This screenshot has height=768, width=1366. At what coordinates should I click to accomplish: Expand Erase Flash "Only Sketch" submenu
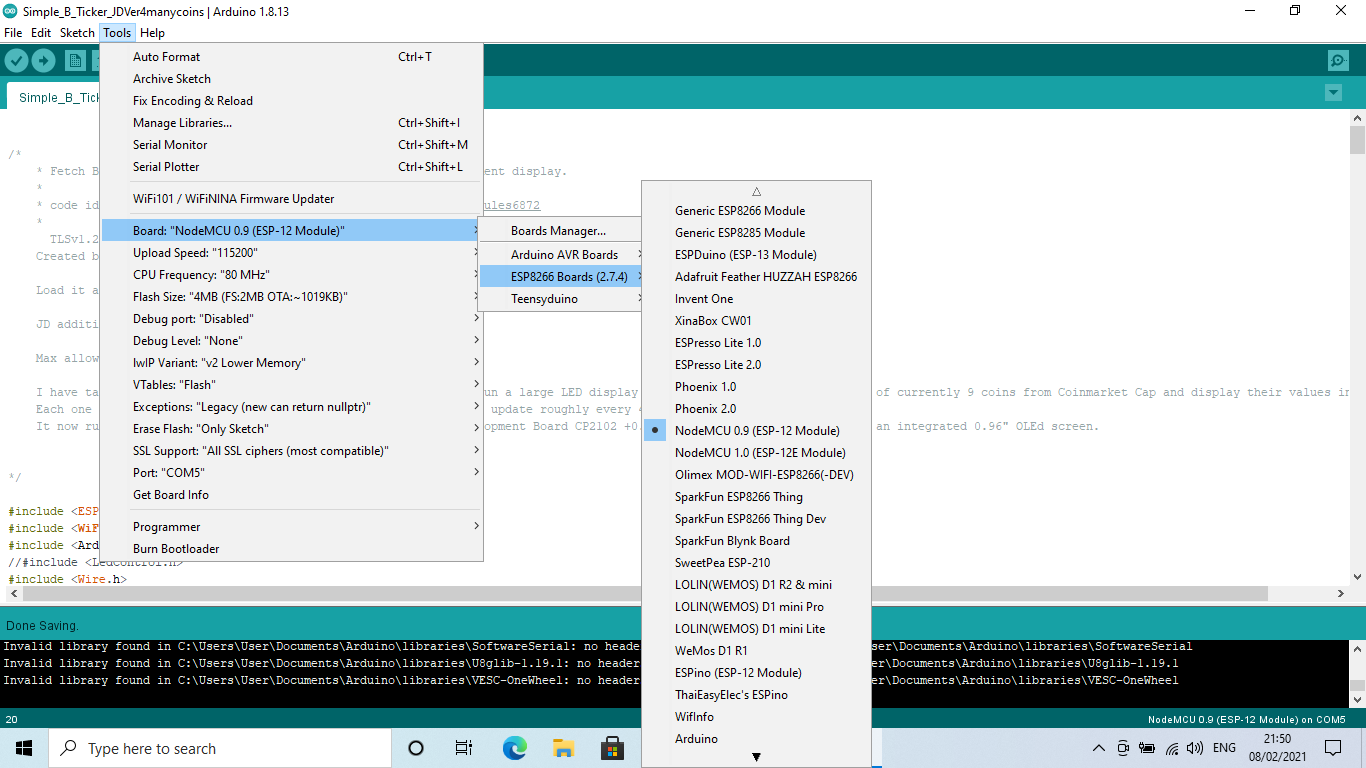tap(291, 429)
